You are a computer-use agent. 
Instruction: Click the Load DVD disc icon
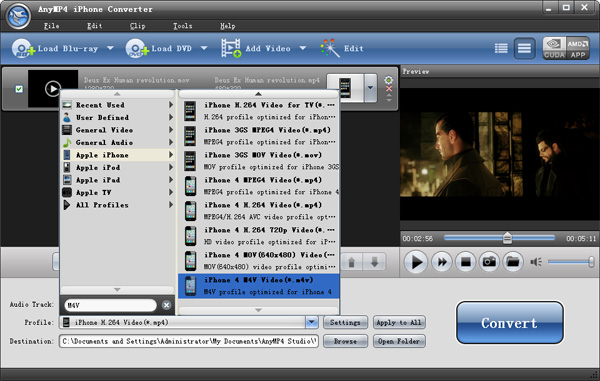coord(137,49)
